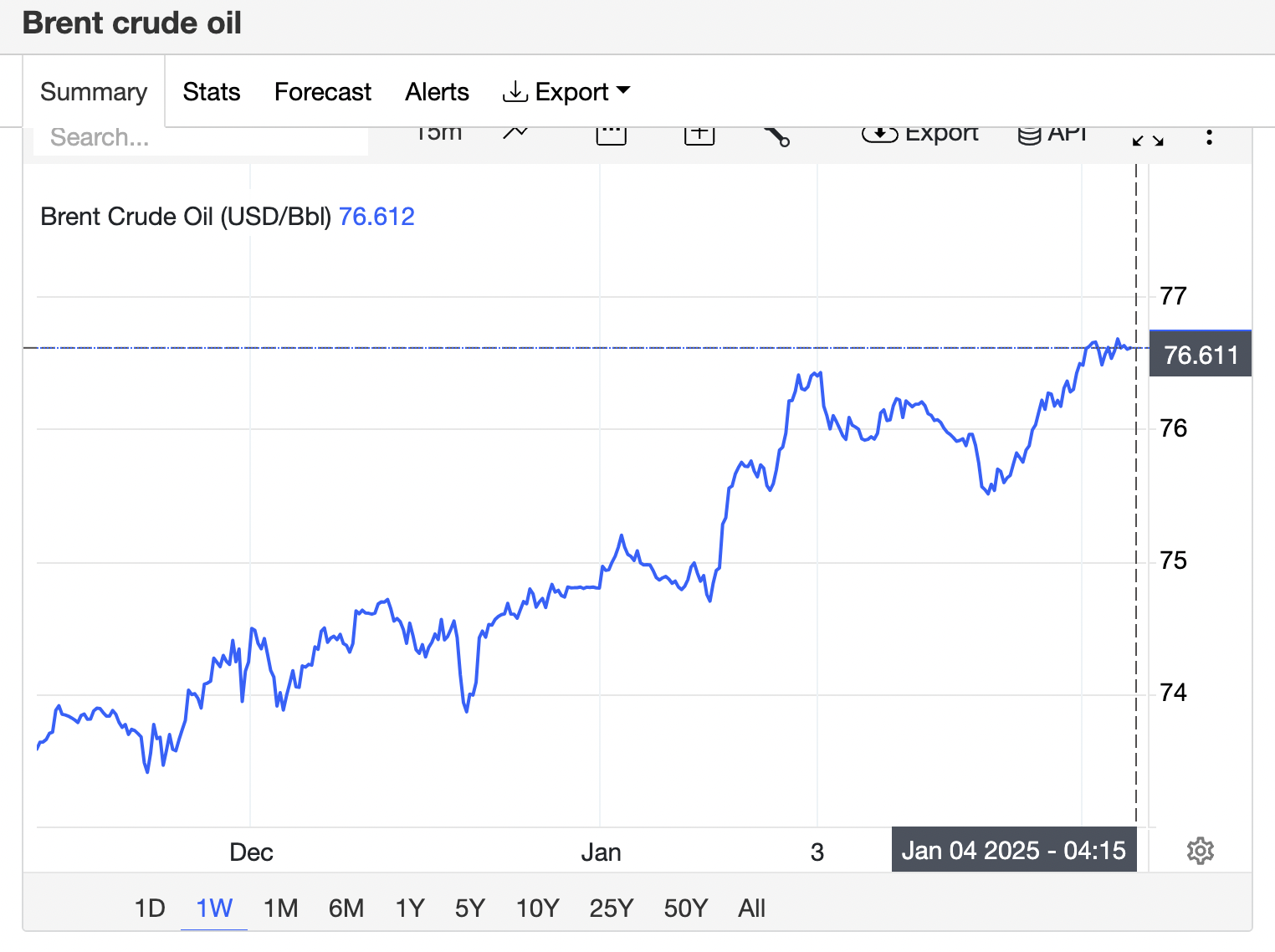This screenshot has height=952, width=1275.
Task: Open the three-dot more options menu
Action: pyautogui.click(x=1209, y=137)
